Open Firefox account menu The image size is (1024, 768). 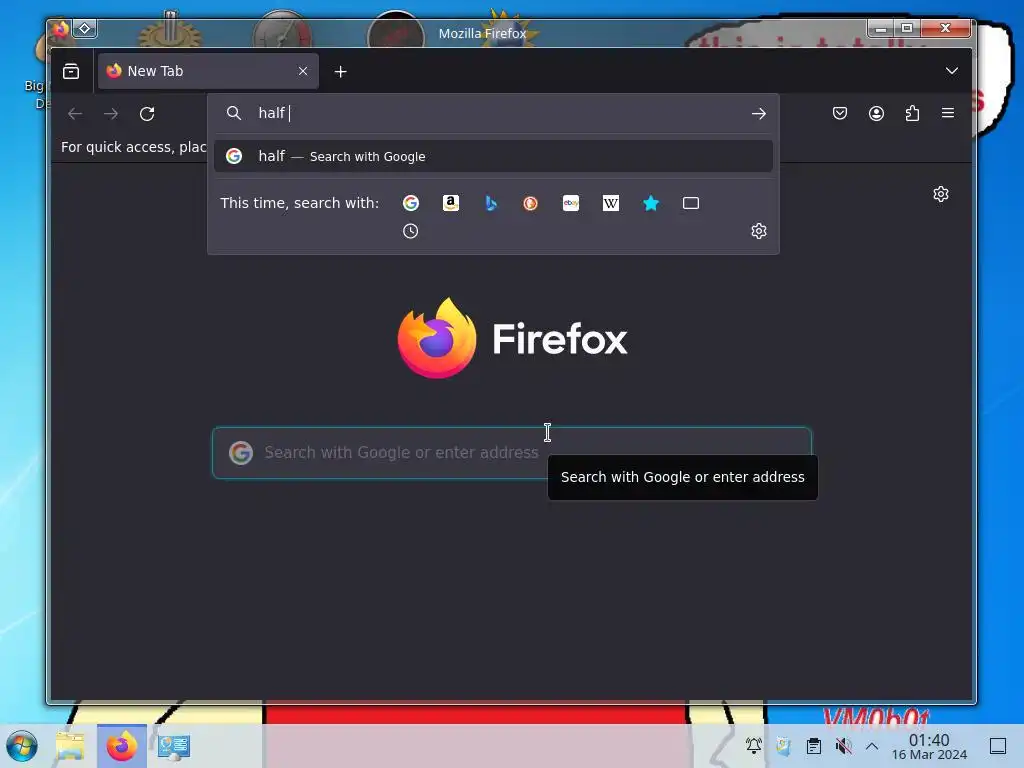click(x=876, y=114)
